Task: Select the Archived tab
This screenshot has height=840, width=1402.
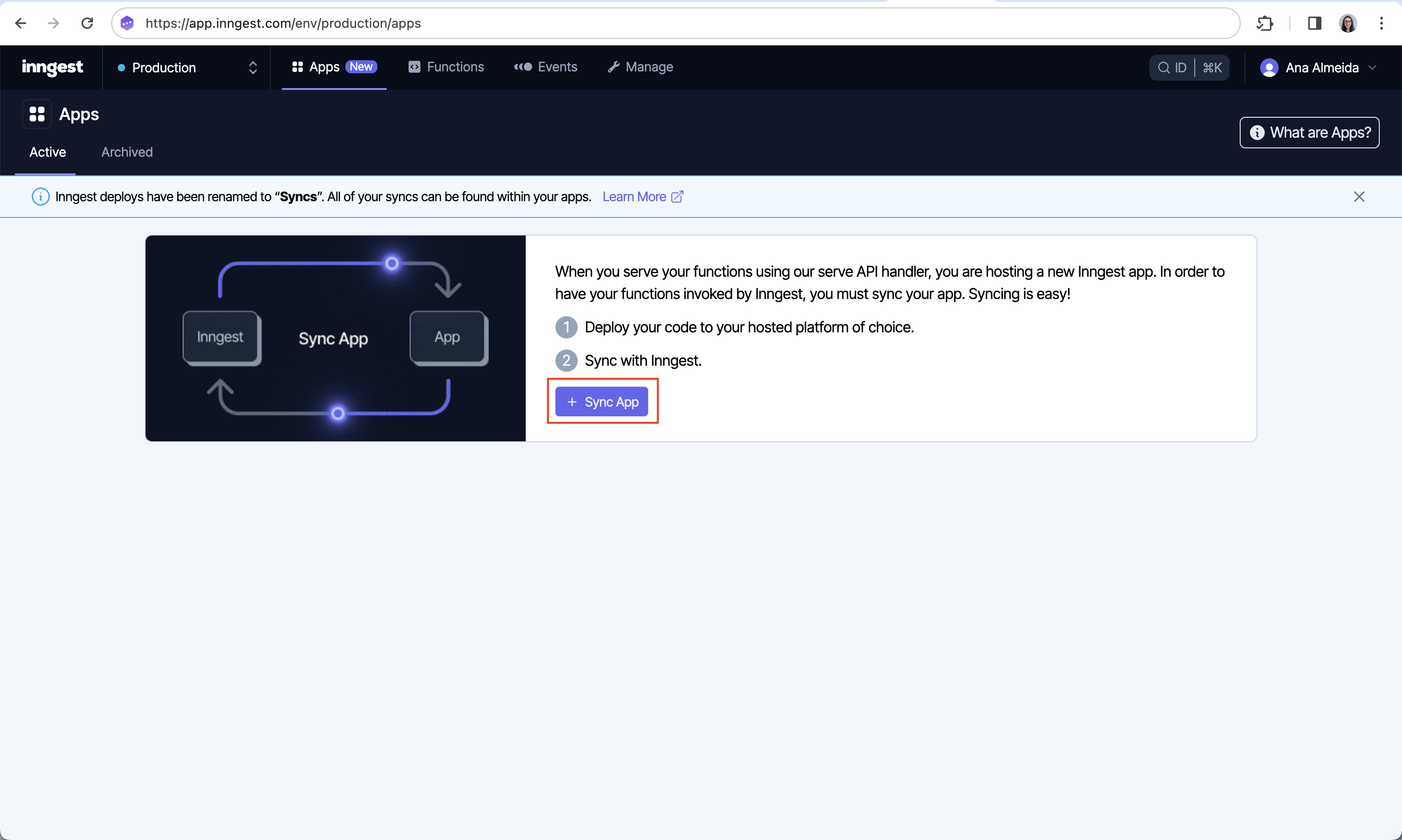Action: point(127,152)
